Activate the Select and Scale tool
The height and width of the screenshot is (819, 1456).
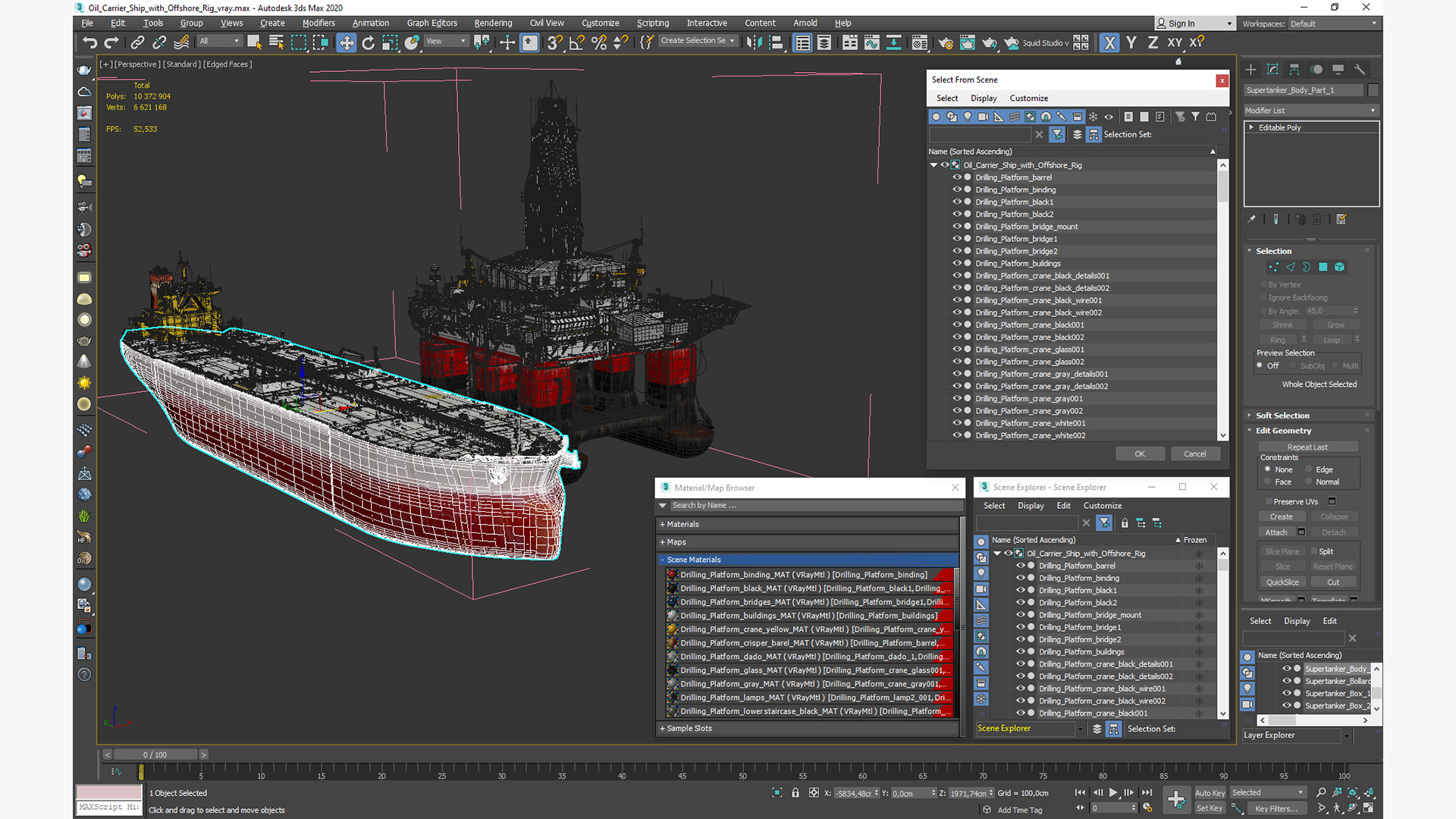pos(390,42)
